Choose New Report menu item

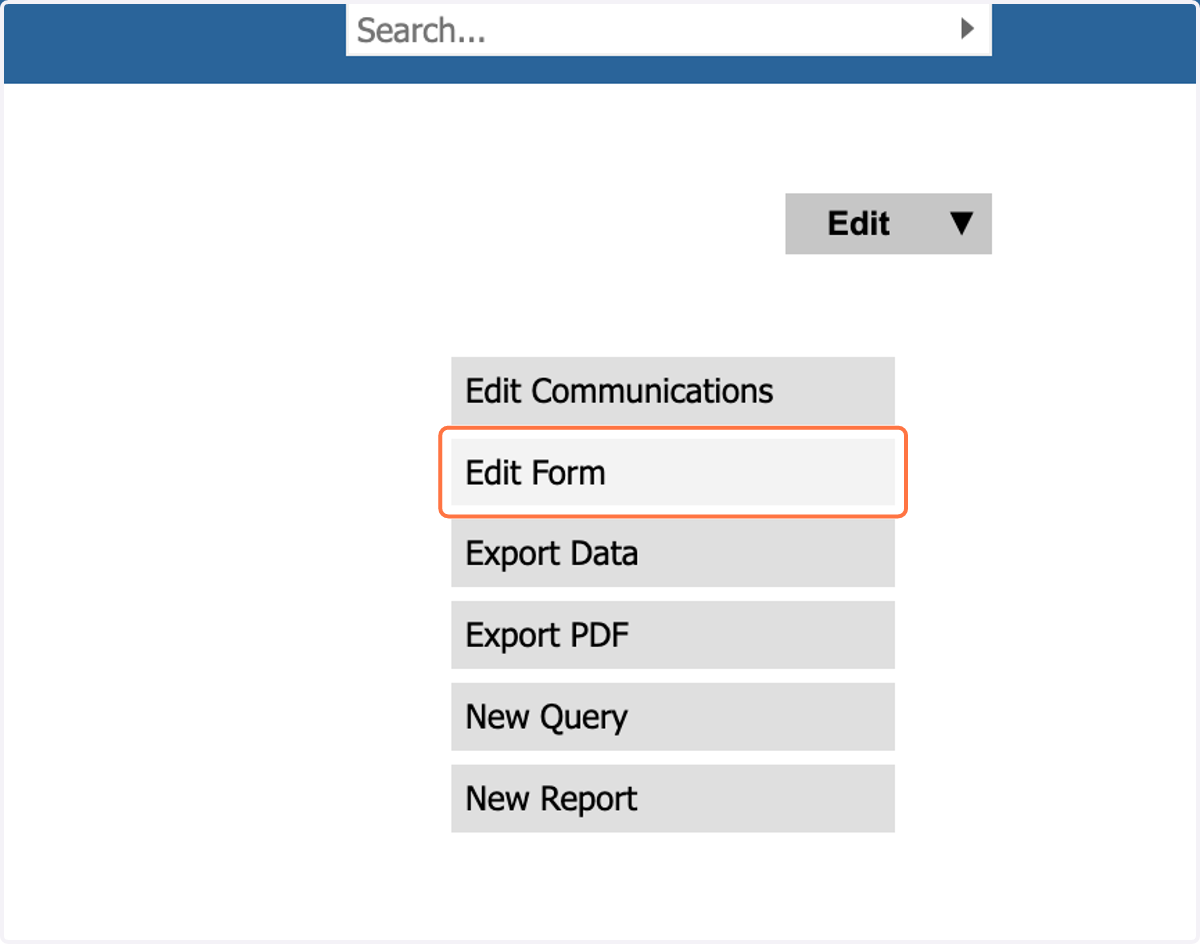pos(673,799)
